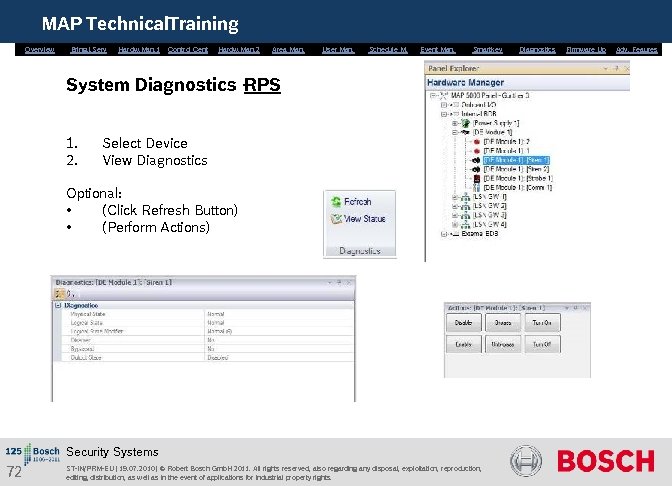
Task: Expand the LSN GW 1 node
Action: pos(455,197)
